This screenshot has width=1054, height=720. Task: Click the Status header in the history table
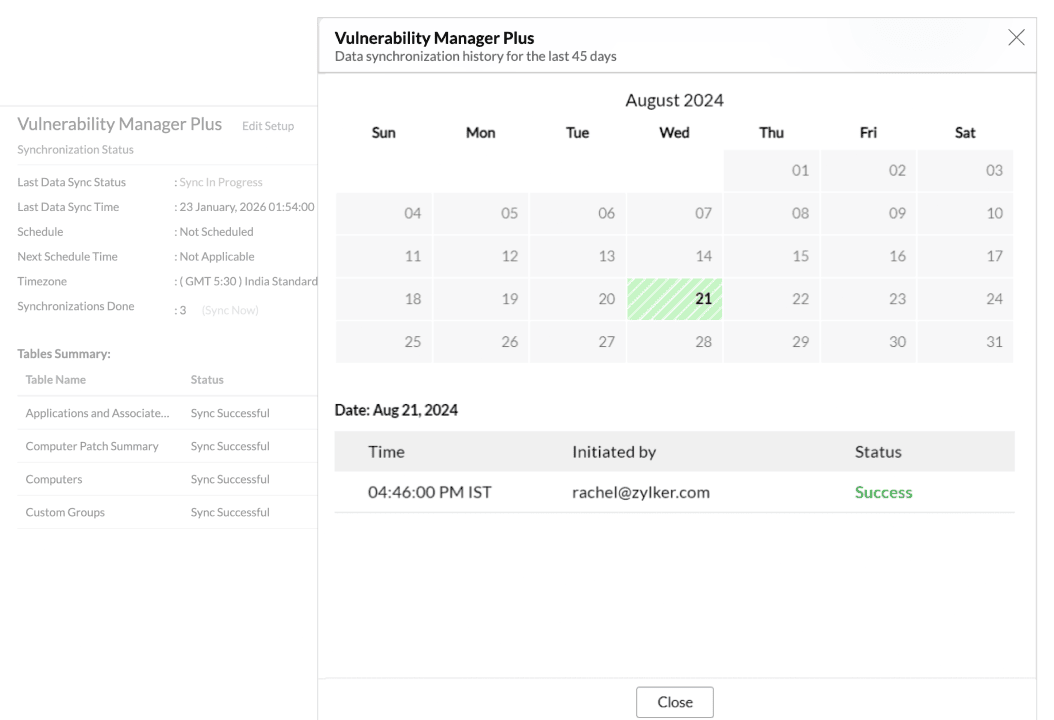(878, 452)
